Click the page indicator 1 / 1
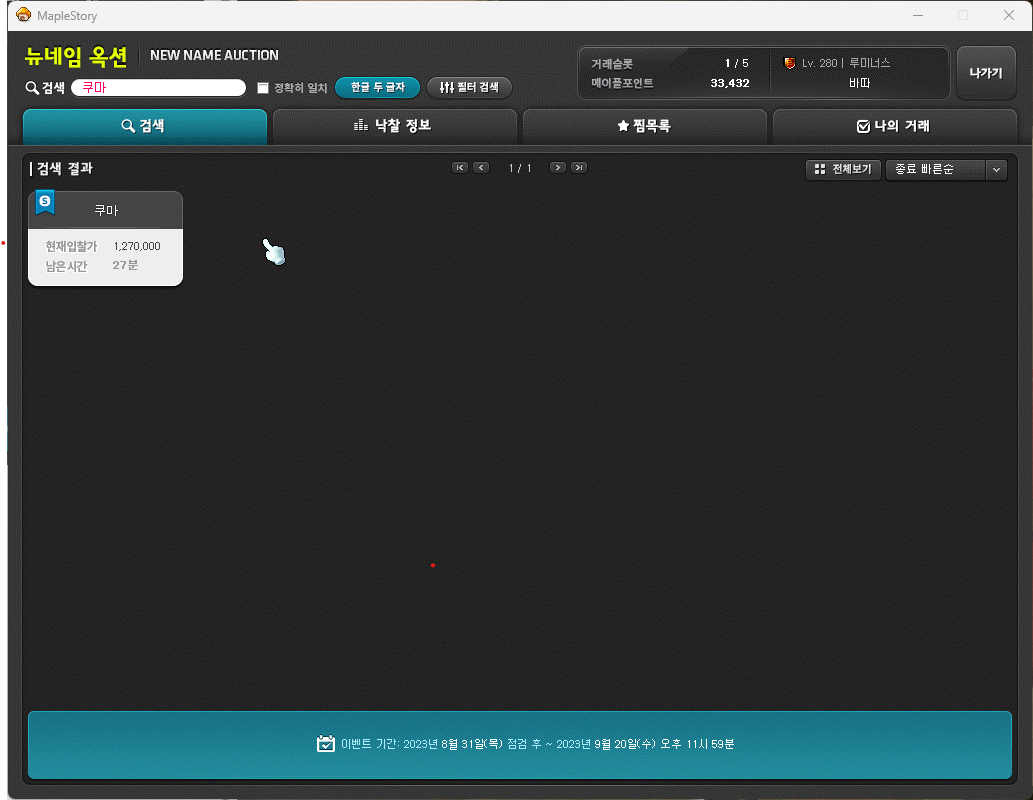Screen dimensions: 1033x800 [520, 168]
